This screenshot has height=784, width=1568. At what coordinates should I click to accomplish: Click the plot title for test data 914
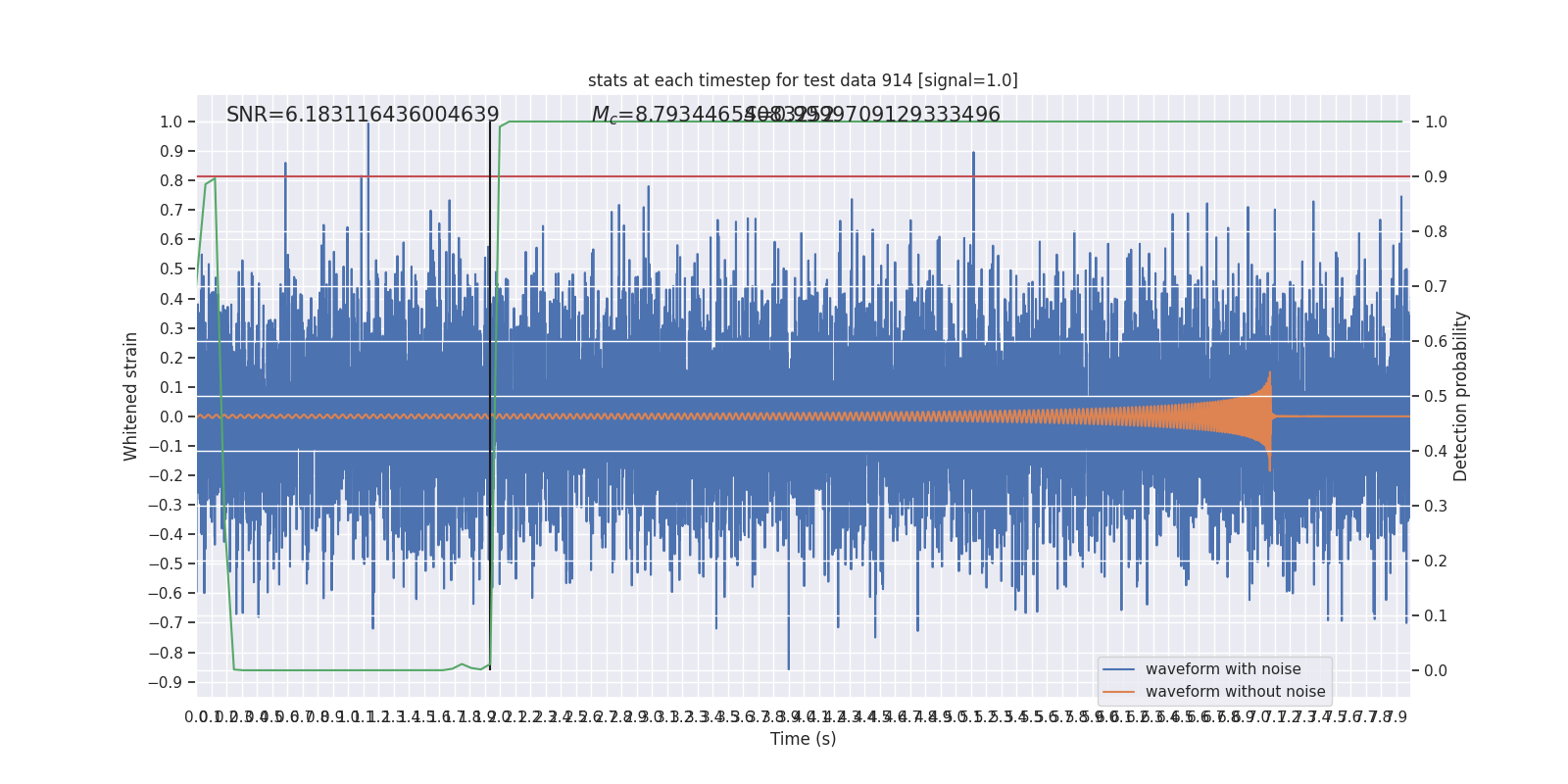pos(803,80)
